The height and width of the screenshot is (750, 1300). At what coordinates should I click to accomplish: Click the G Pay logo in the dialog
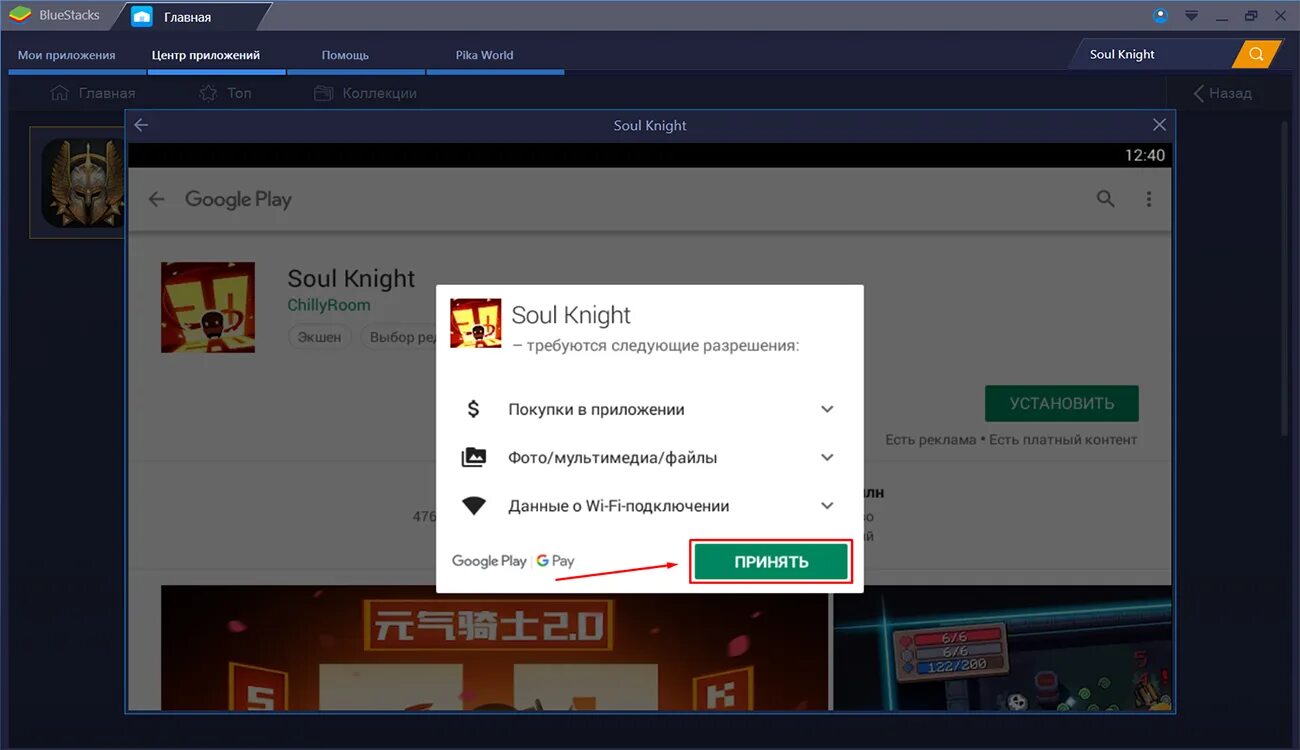point(555,561)
